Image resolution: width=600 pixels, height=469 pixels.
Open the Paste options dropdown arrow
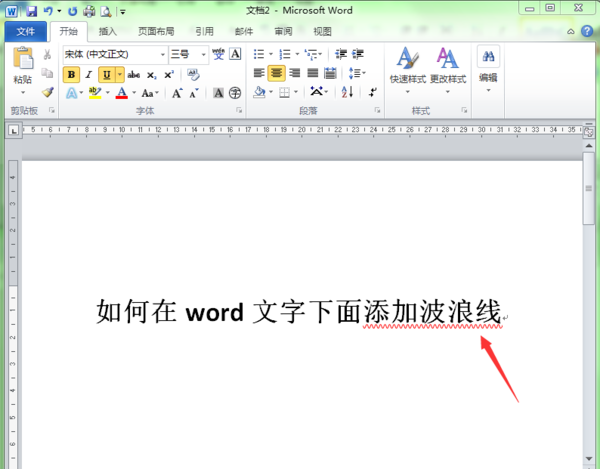pos(23,92)
